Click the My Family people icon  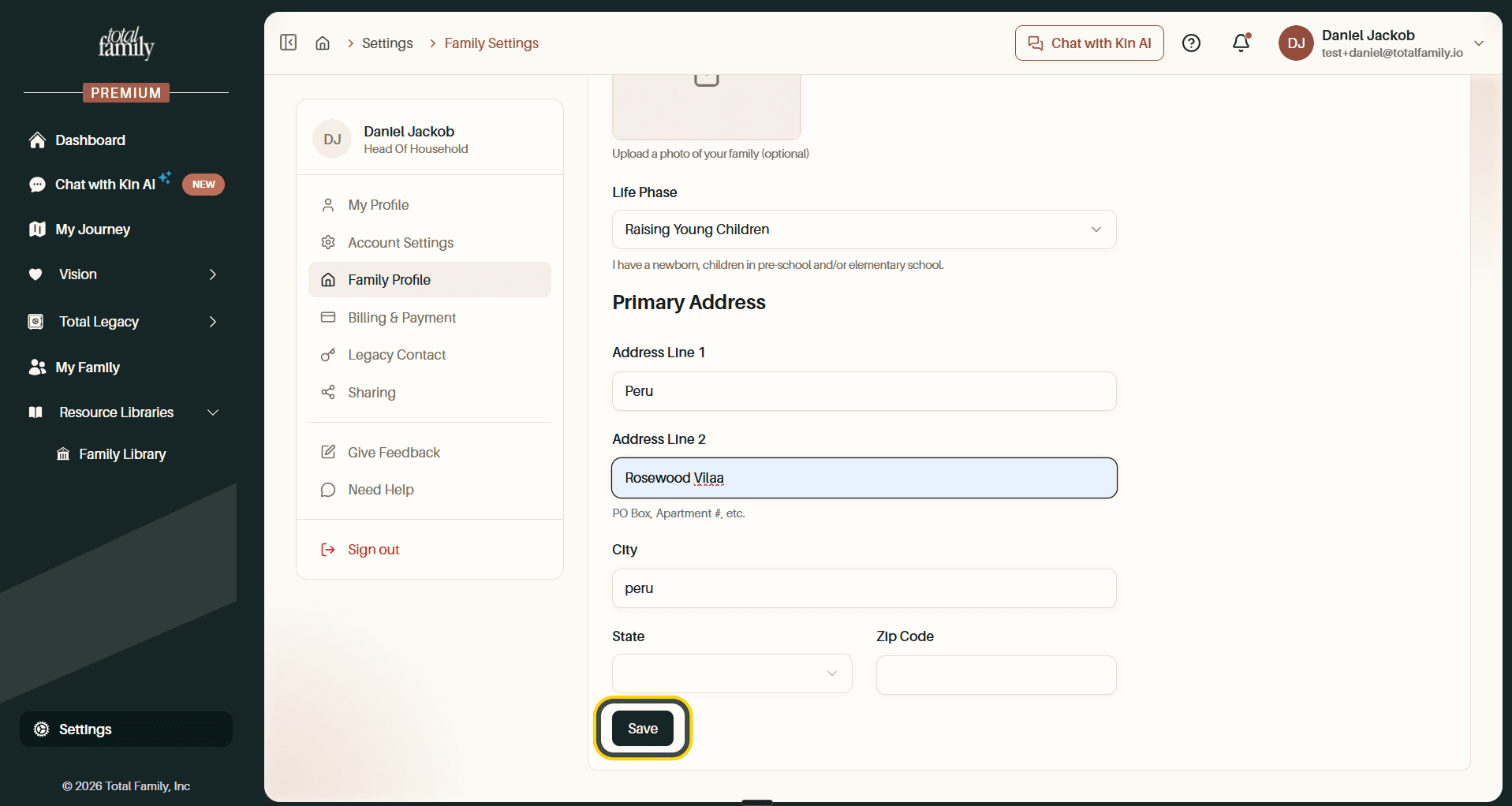click(37, 368)
